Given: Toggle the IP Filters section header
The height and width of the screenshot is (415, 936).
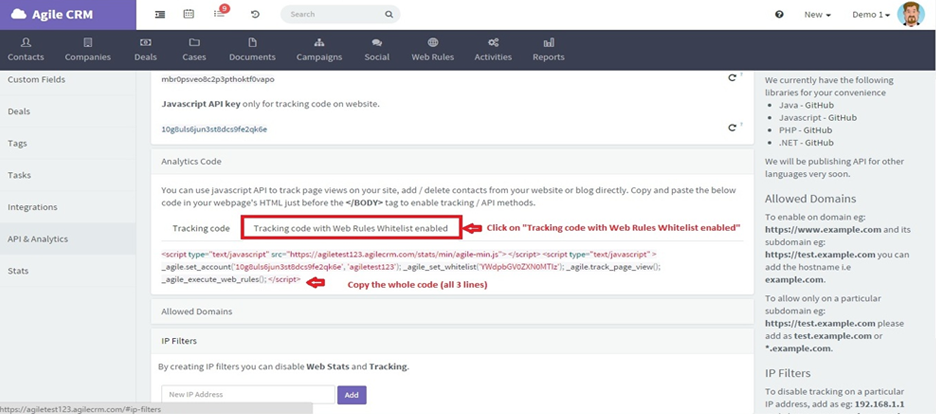Looking at the screenshot, I should (452, 341).
